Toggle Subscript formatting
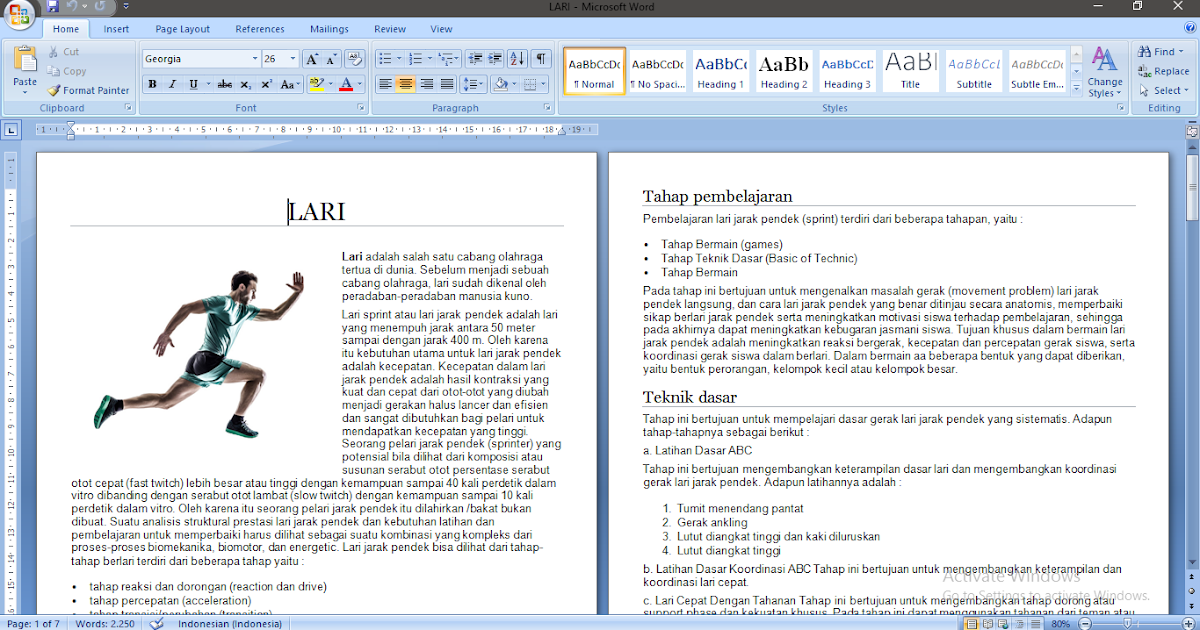The height and width of the screenshot is (630, 1200). 246,84
